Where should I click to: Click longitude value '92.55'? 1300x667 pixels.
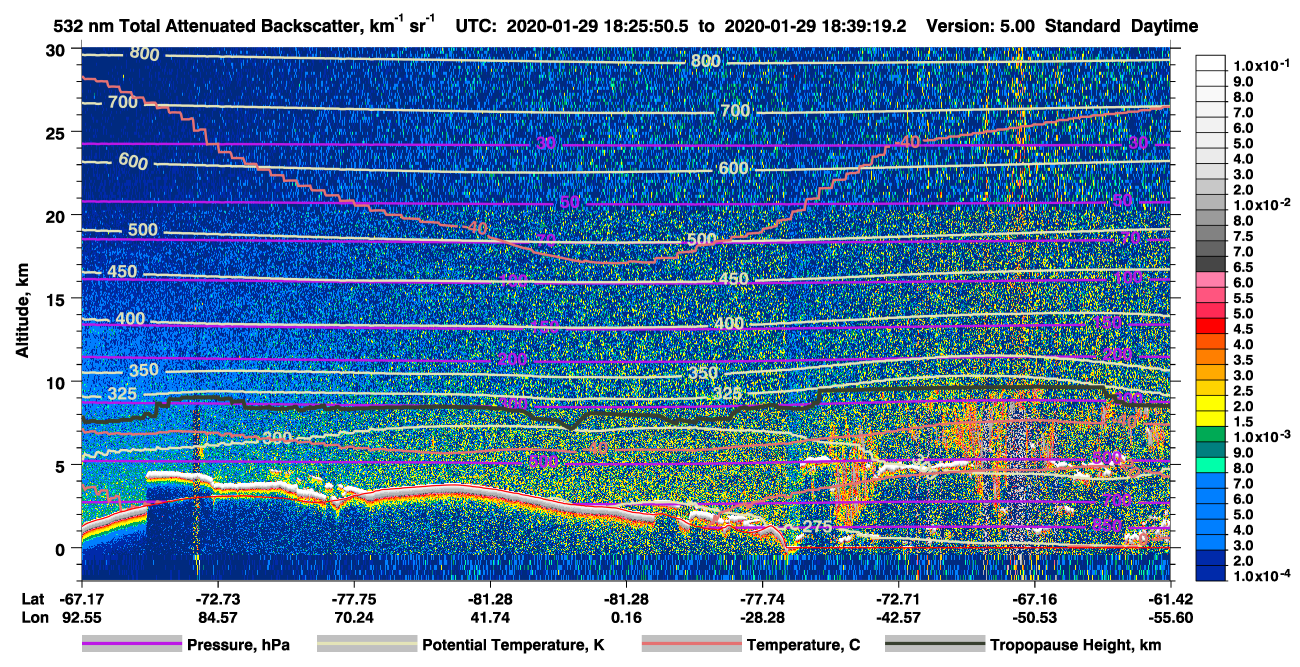pyautogui.click(x=82, y=618)
